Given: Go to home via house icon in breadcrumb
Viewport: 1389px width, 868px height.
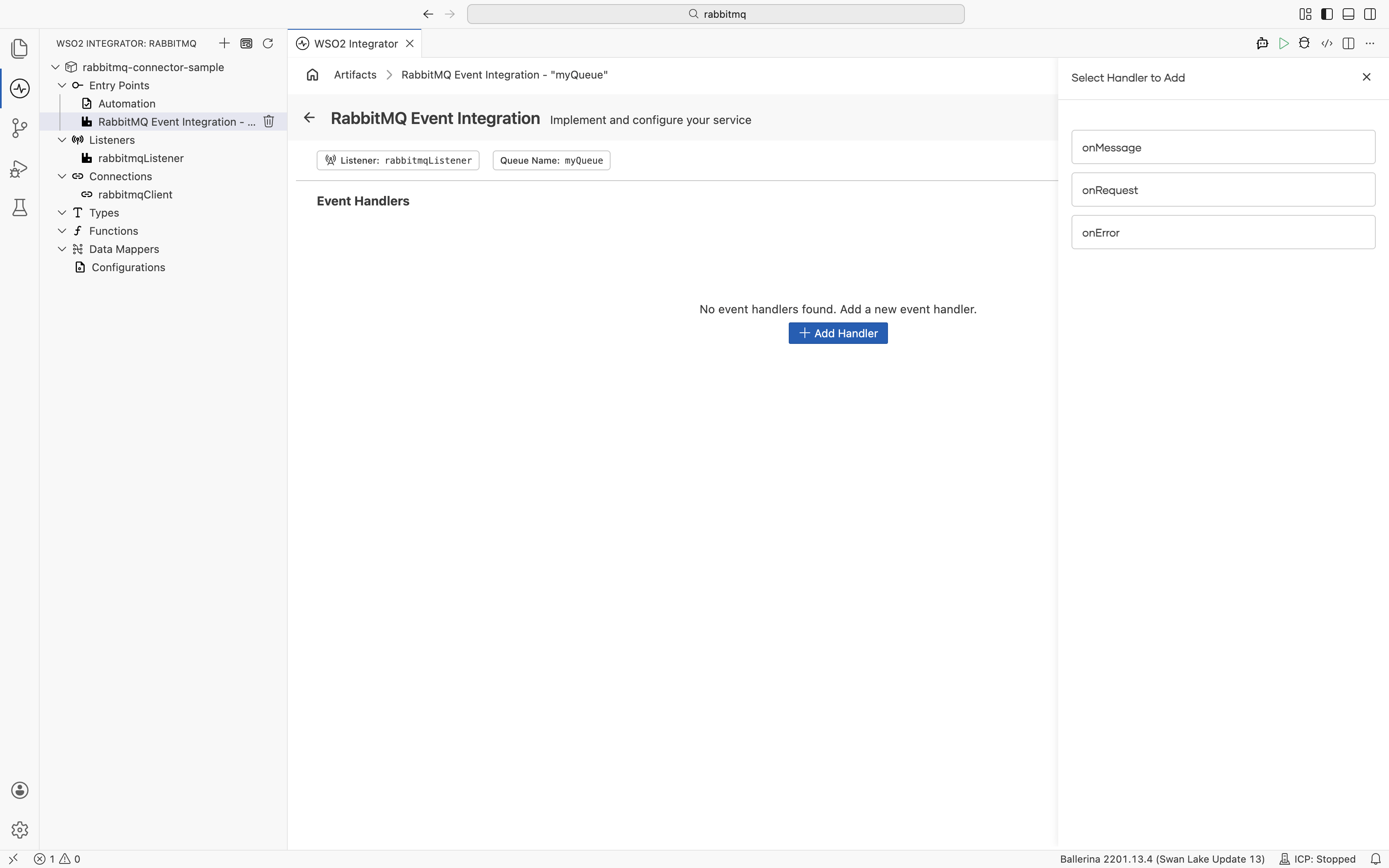Looking at the screenshot, I should 312,75.
